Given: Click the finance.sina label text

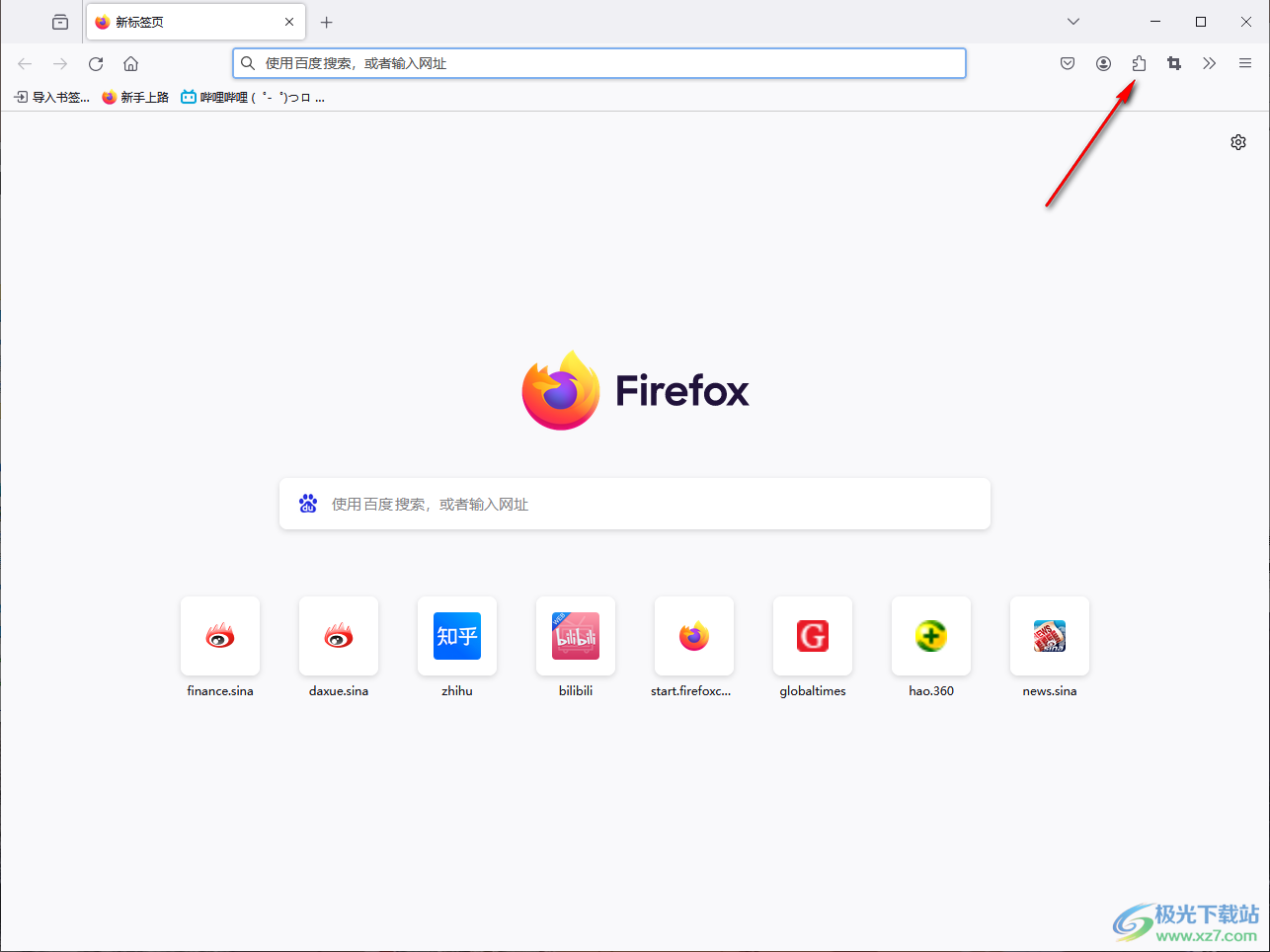Looking at the screenshot, I should [220, 691].
